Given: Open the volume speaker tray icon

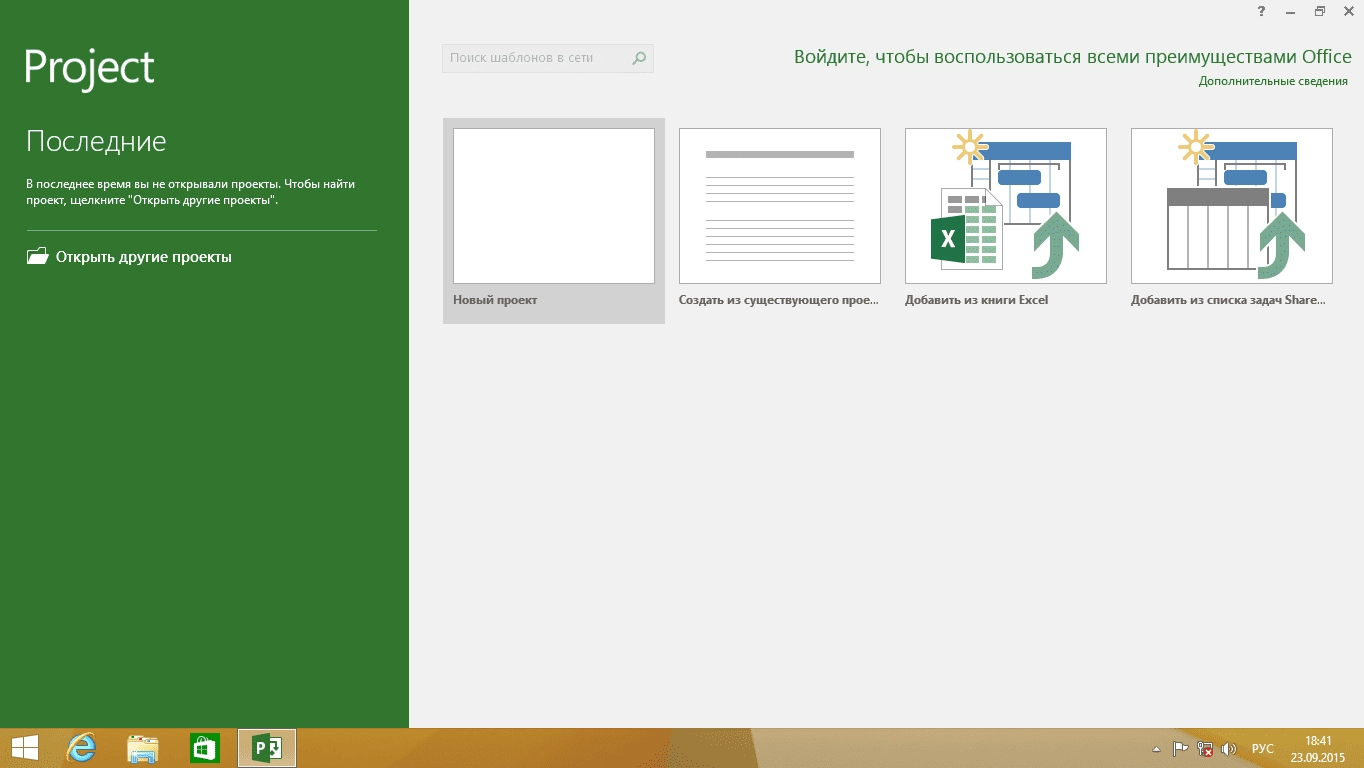Looking at the screenshot, I should (x=1229, y=748).
